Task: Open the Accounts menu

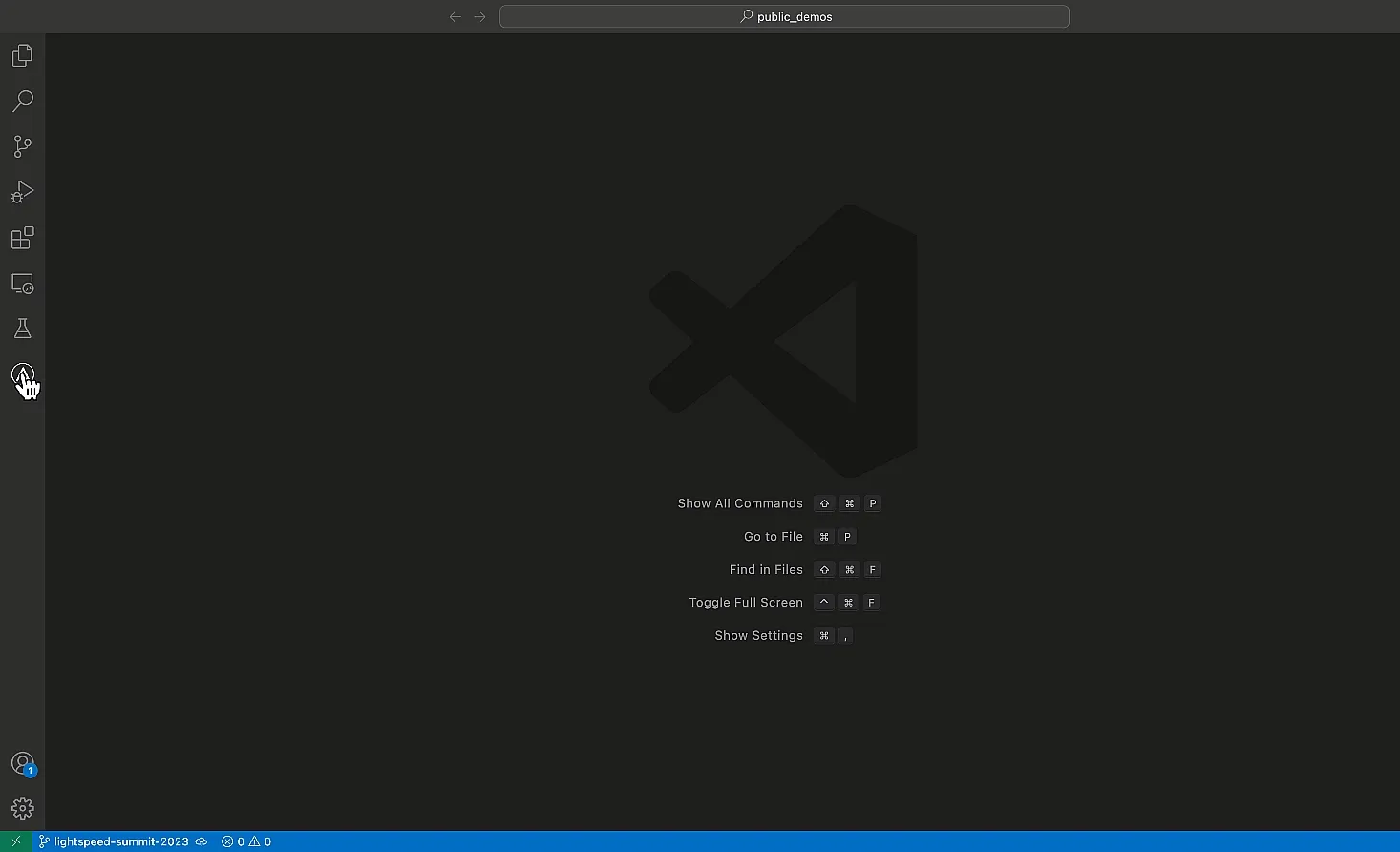Action: pyautogui.click(x=22, y=763)
